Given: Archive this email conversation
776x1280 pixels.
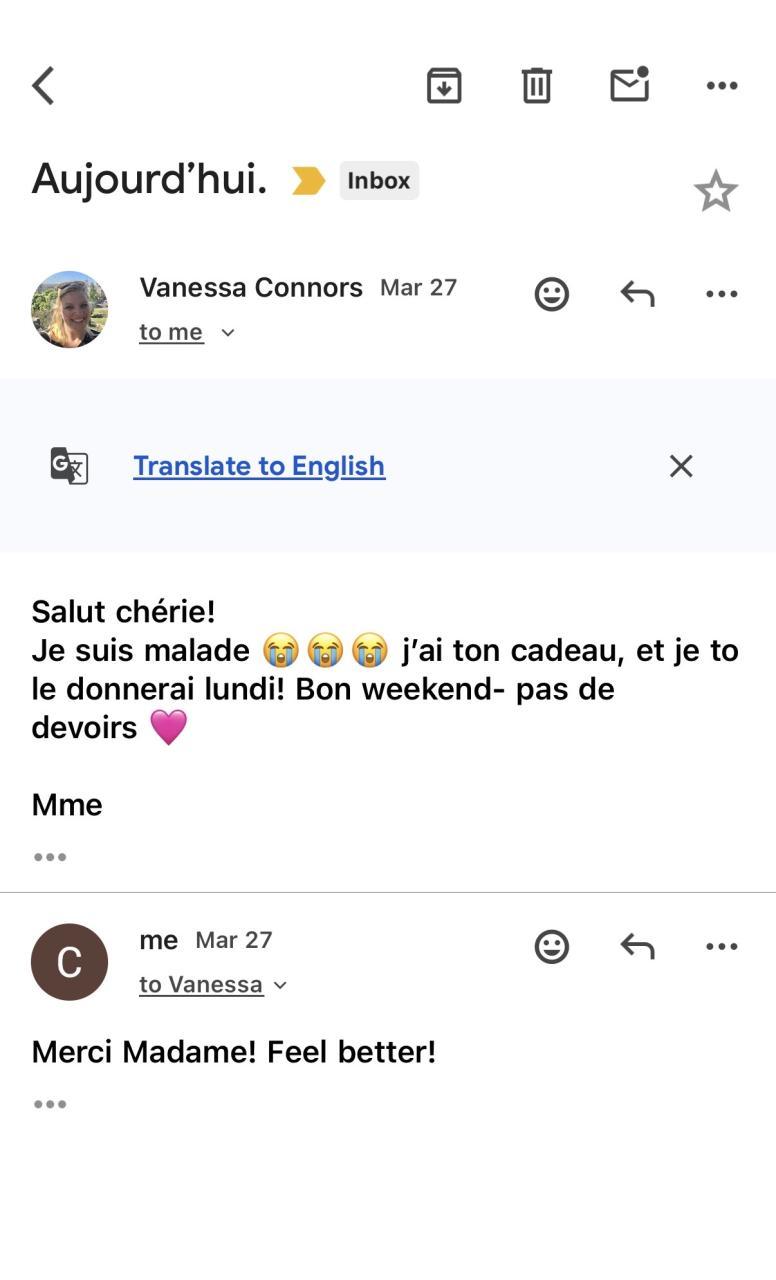Looking at the screenshot, I should point(444,86).
